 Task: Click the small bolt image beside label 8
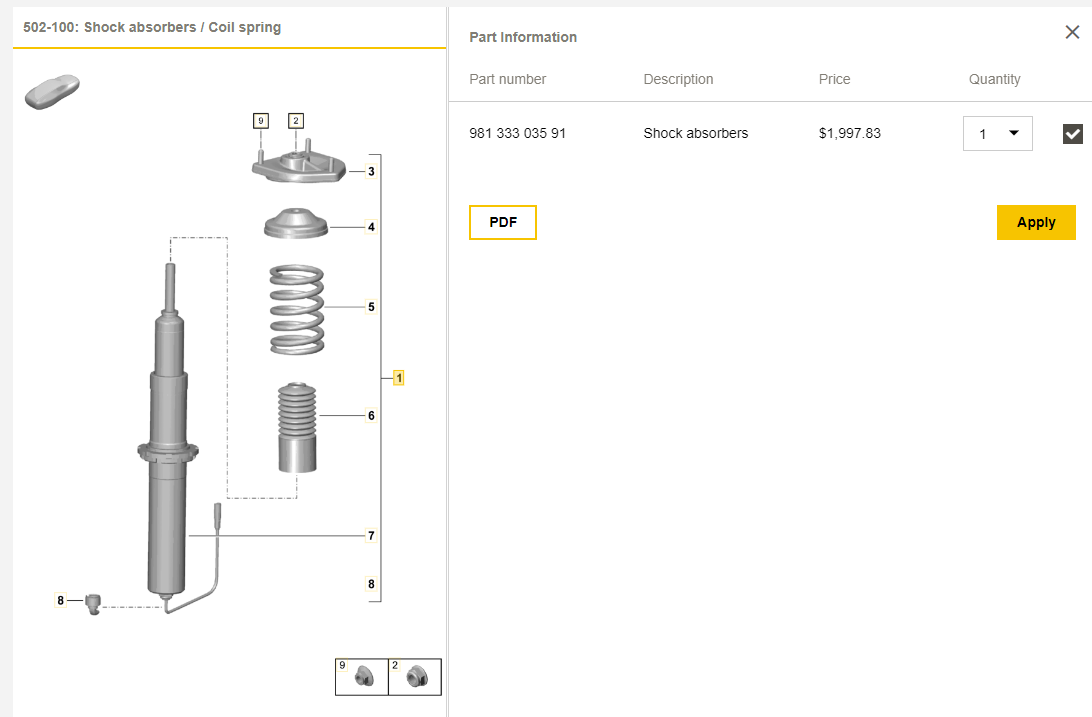pos(95,603)
